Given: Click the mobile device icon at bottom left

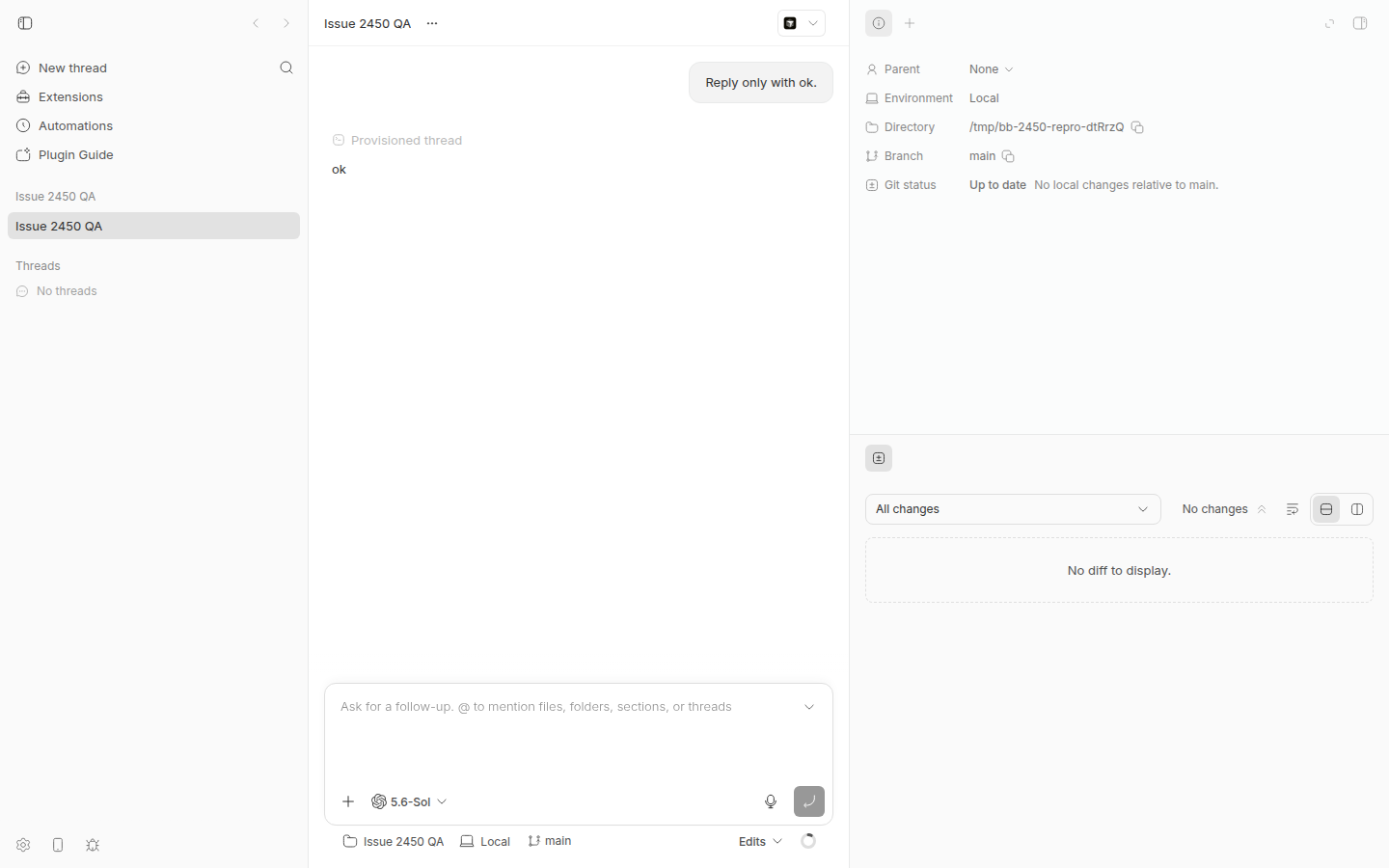Looking at the screenshot, I should point(58,845).
